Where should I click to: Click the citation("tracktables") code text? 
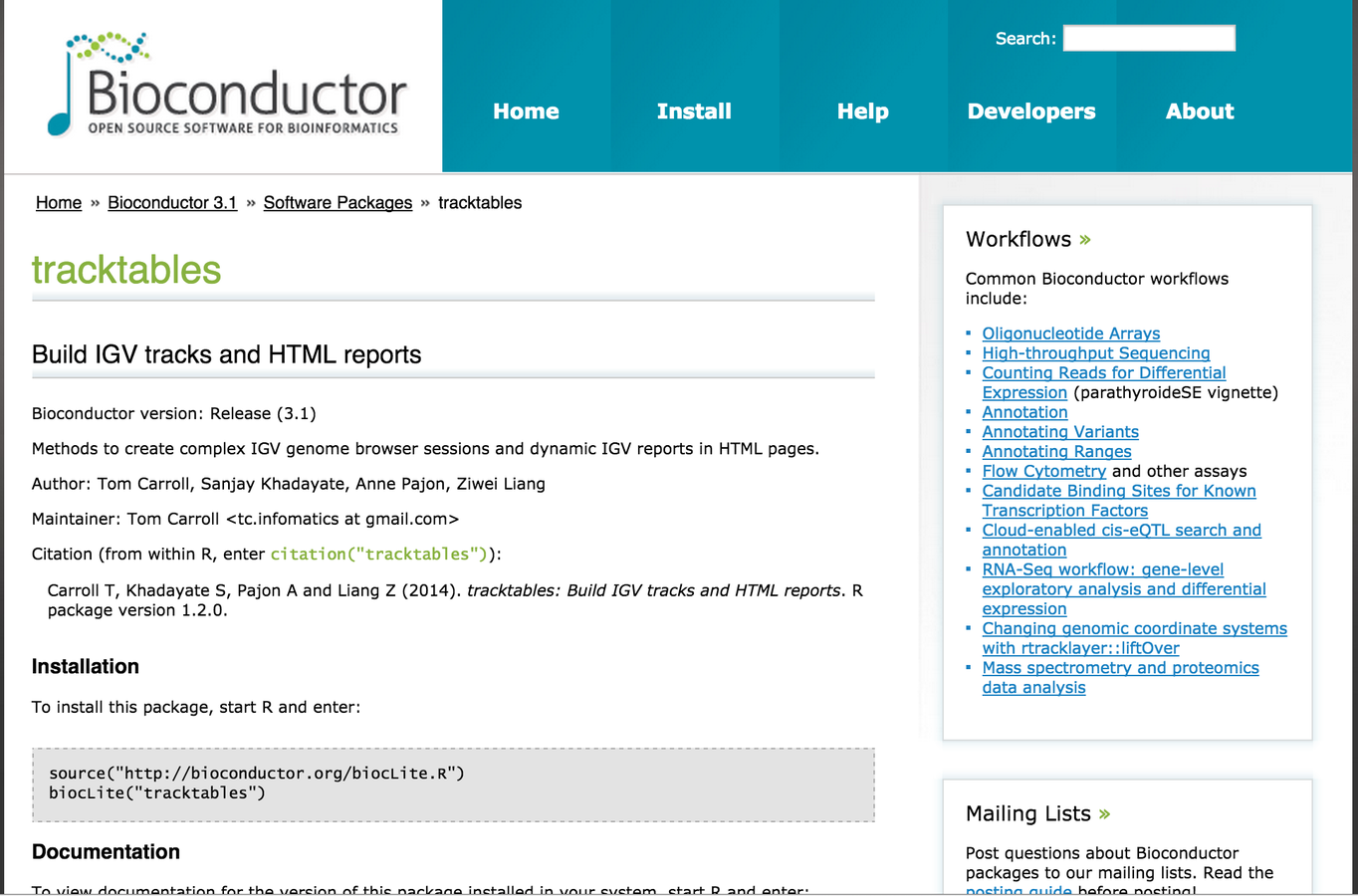379,554
